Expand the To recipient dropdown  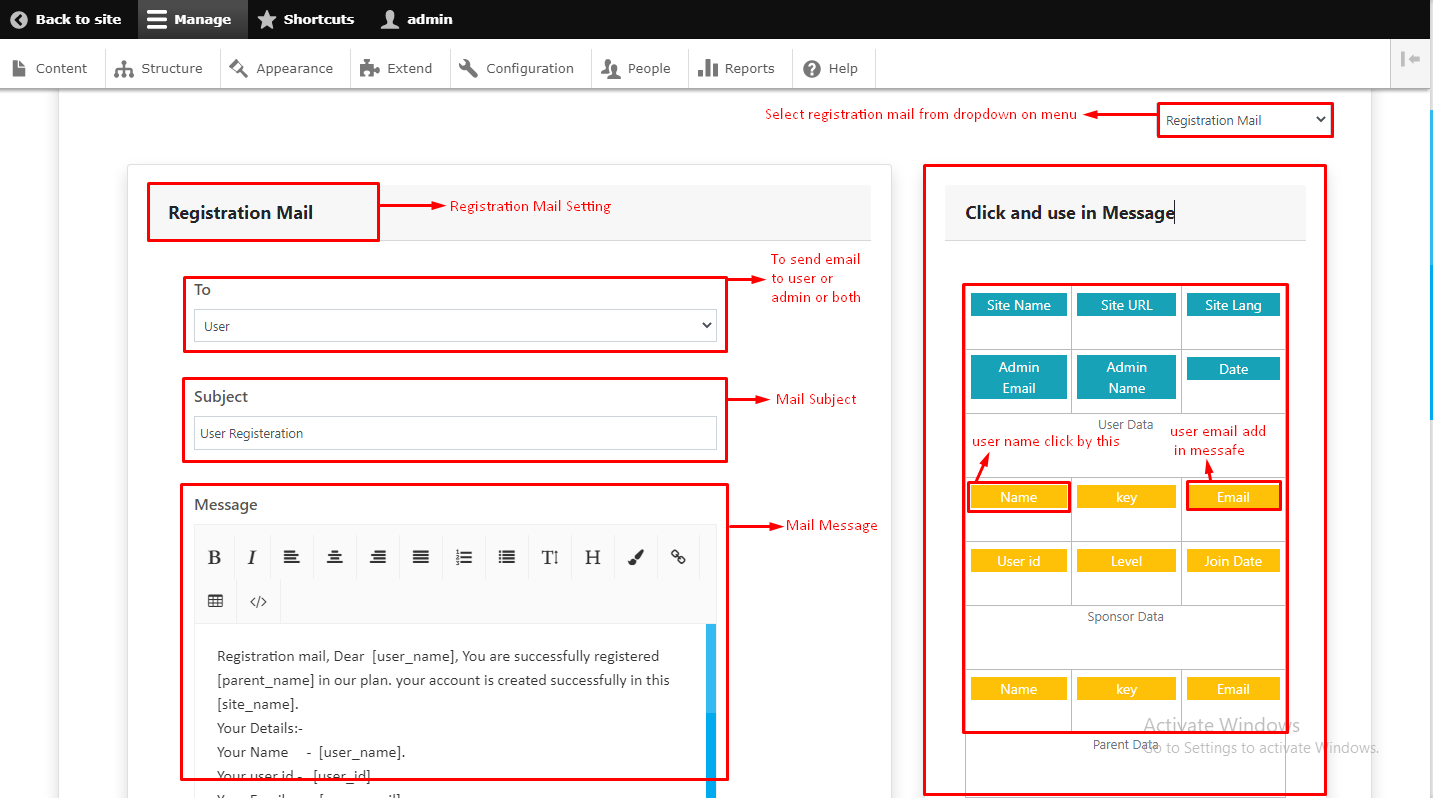click(x=455, y=326)
